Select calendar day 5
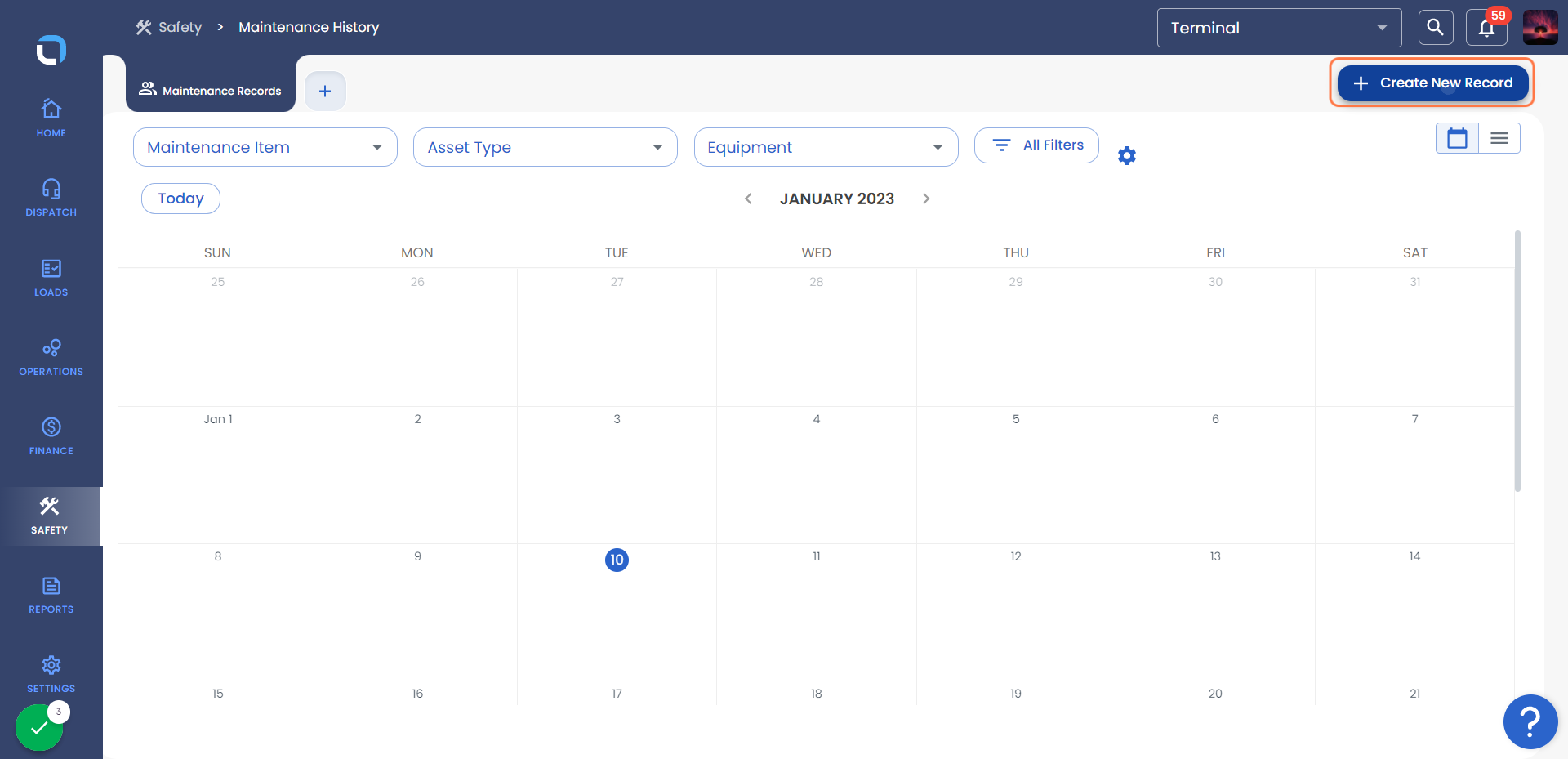 pyautogui.click(x=1016, y=475)
